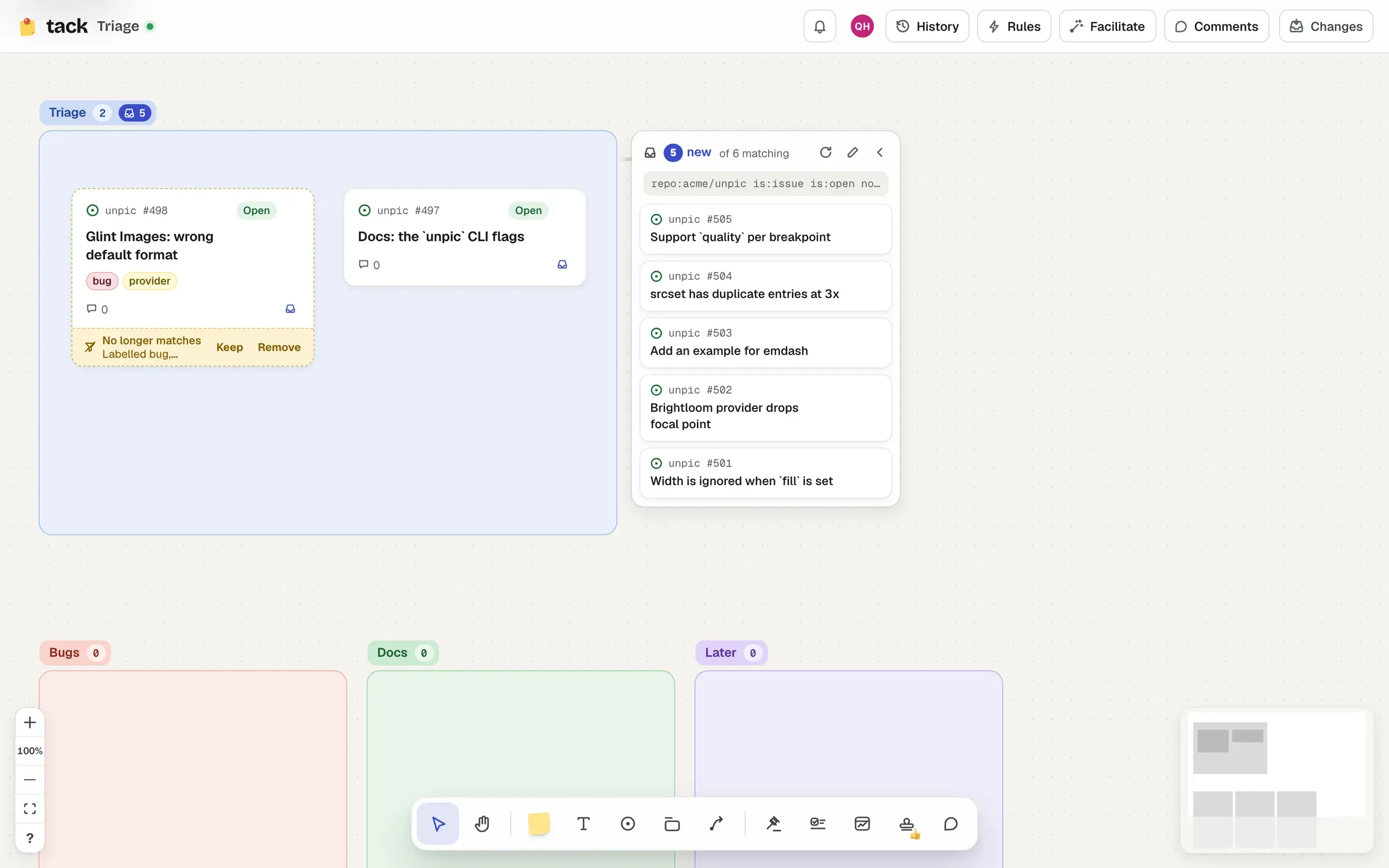Select the chart tool in toolbar
This screenshot has width=1389, height=868.
point(862,823)
